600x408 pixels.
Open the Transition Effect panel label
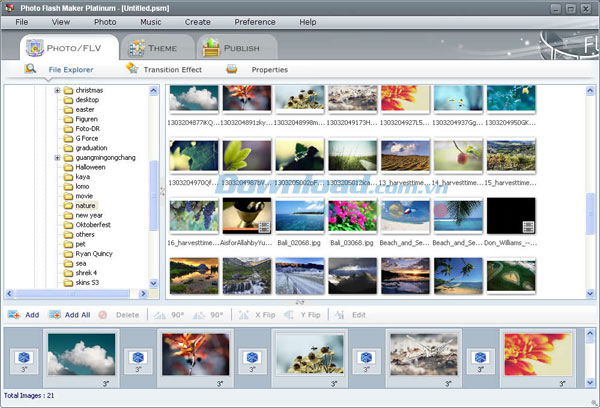click(173, 70)
